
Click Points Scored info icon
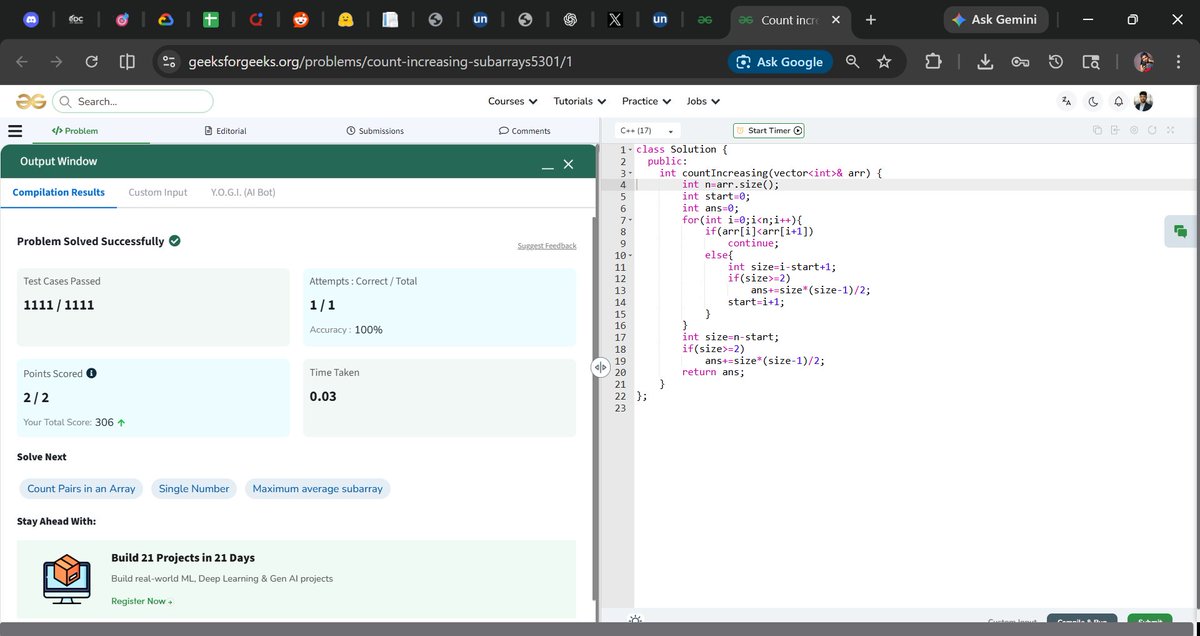92,373
